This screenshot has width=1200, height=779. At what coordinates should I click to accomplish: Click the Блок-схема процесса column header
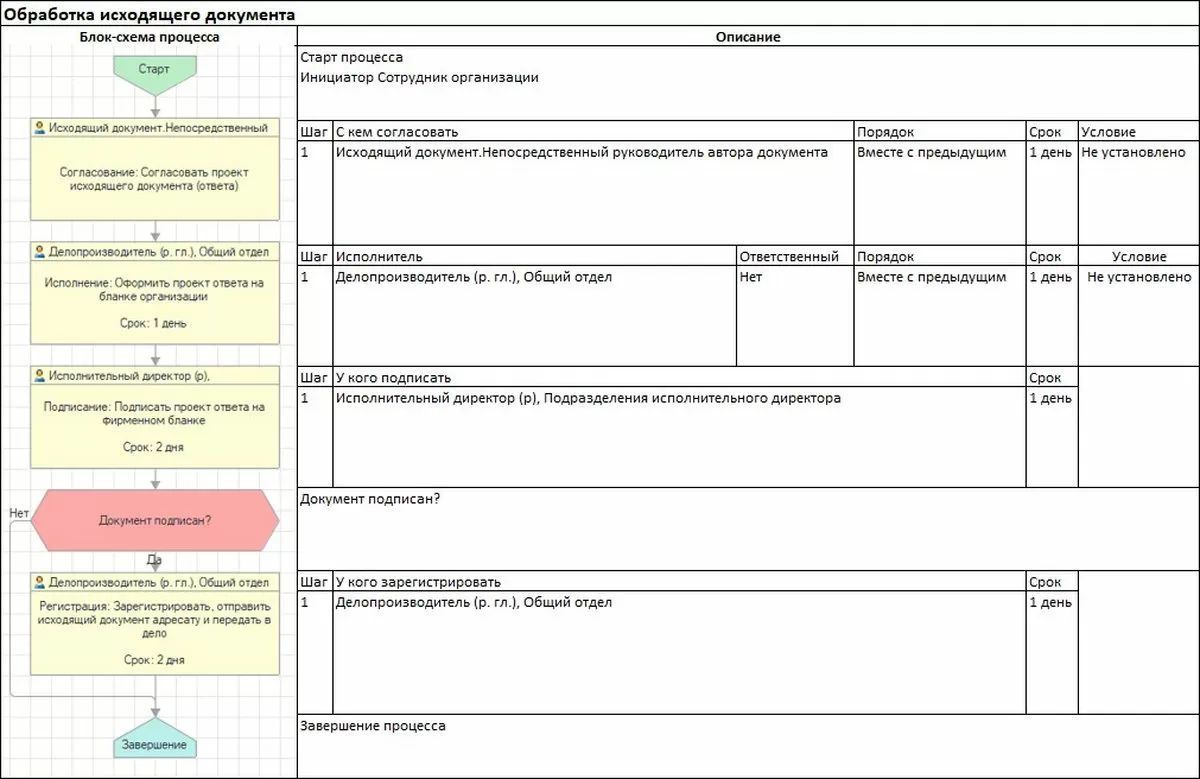click(x=150, y=37)
